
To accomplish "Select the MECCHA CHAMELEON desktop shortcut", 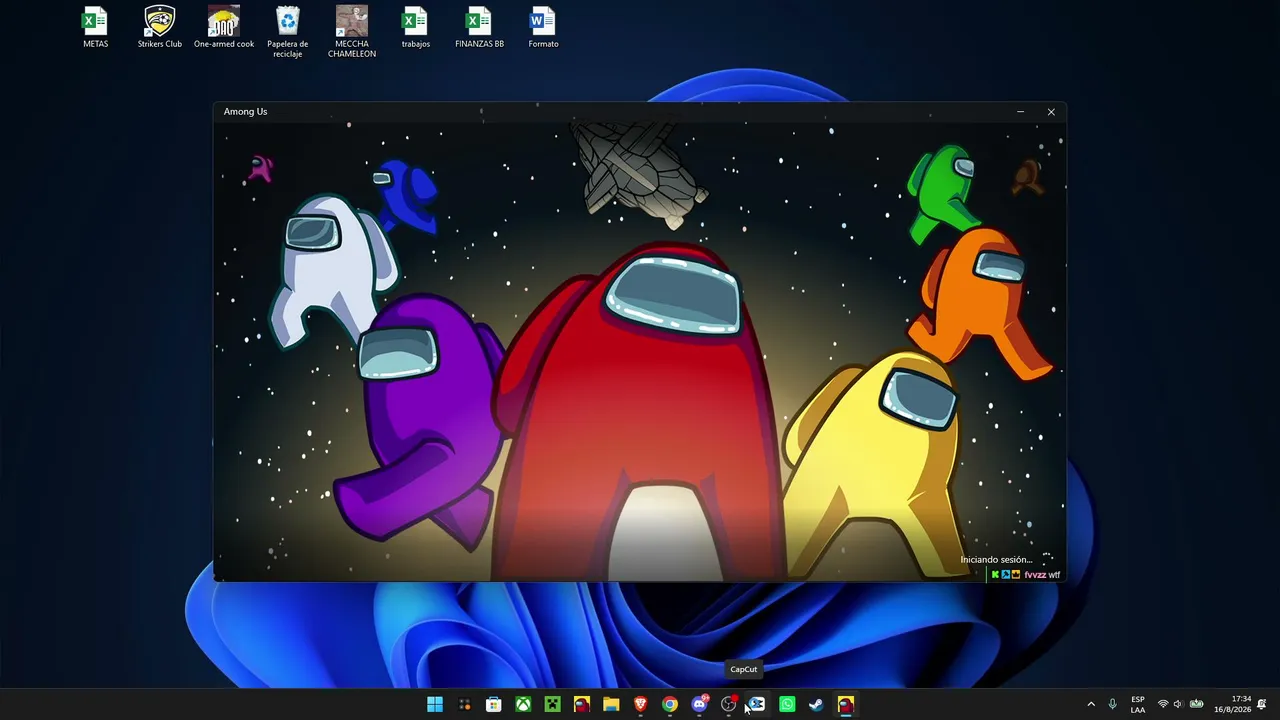I will click(352, 32).
